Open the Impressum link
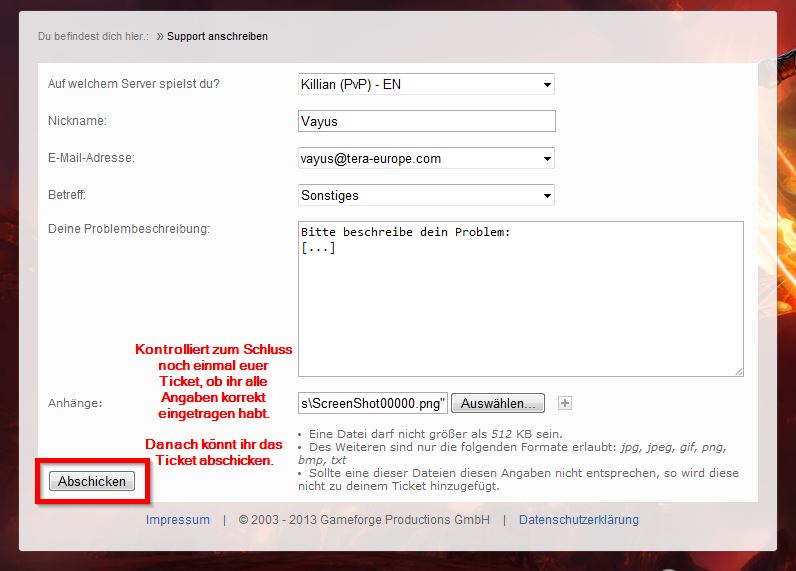The width and height of the screenshot is (796, 571). click(x=178, y=519)
